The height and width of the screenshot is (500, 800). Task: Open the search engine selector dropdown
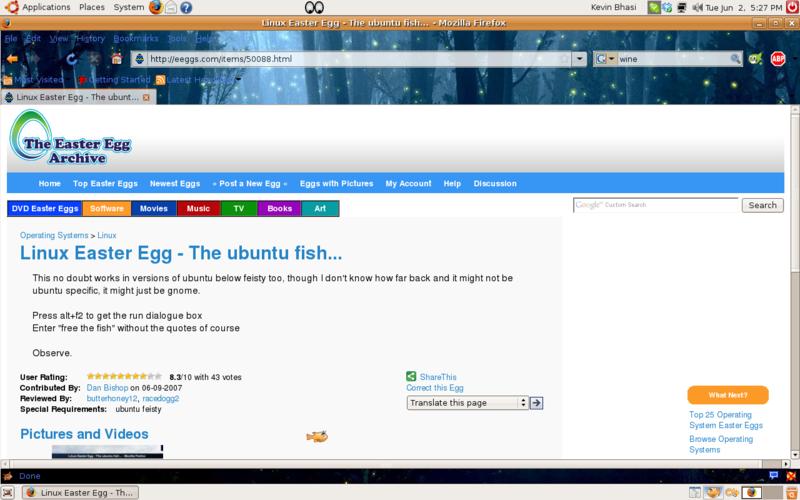click(x=606, y=59)
